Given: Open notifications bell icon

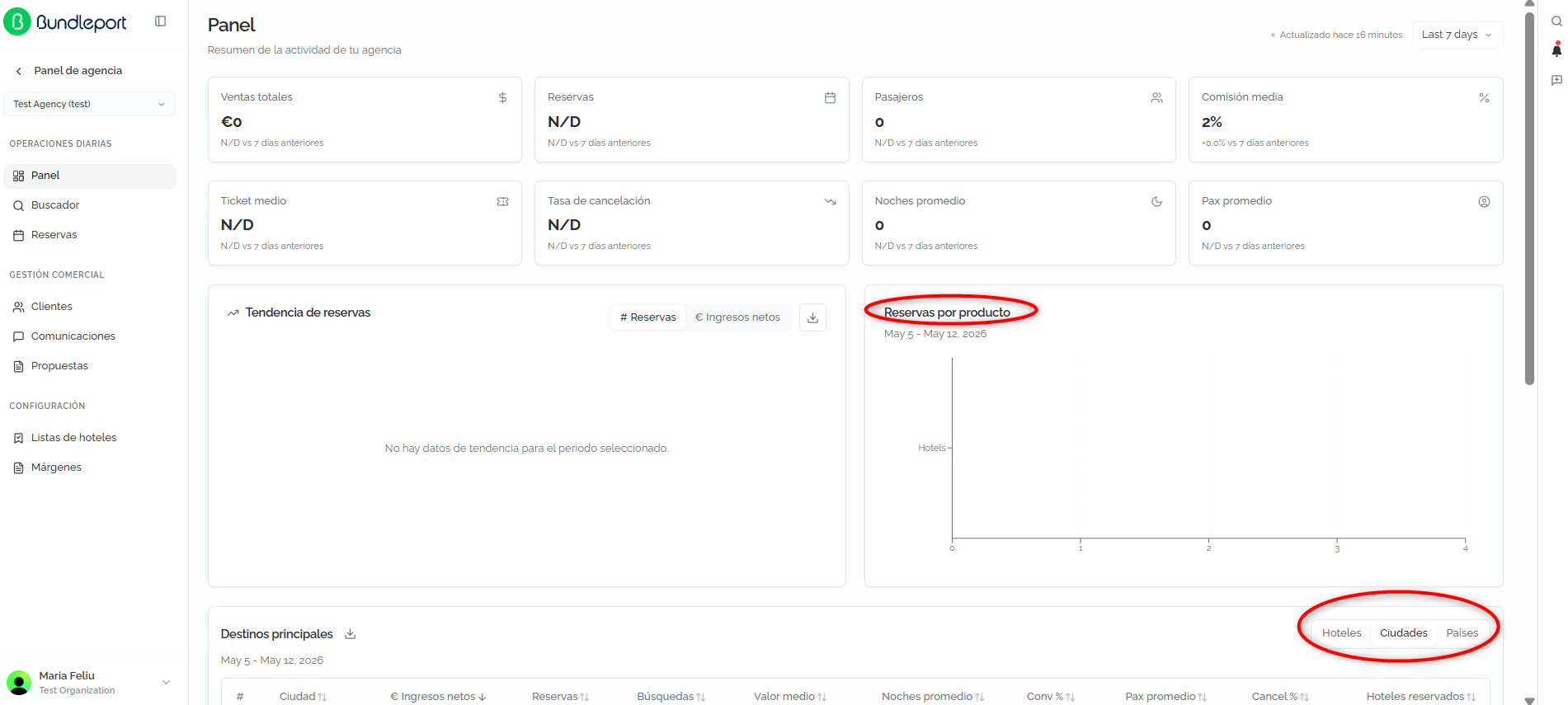Looking at the screenshot, I should point(1556,50).
